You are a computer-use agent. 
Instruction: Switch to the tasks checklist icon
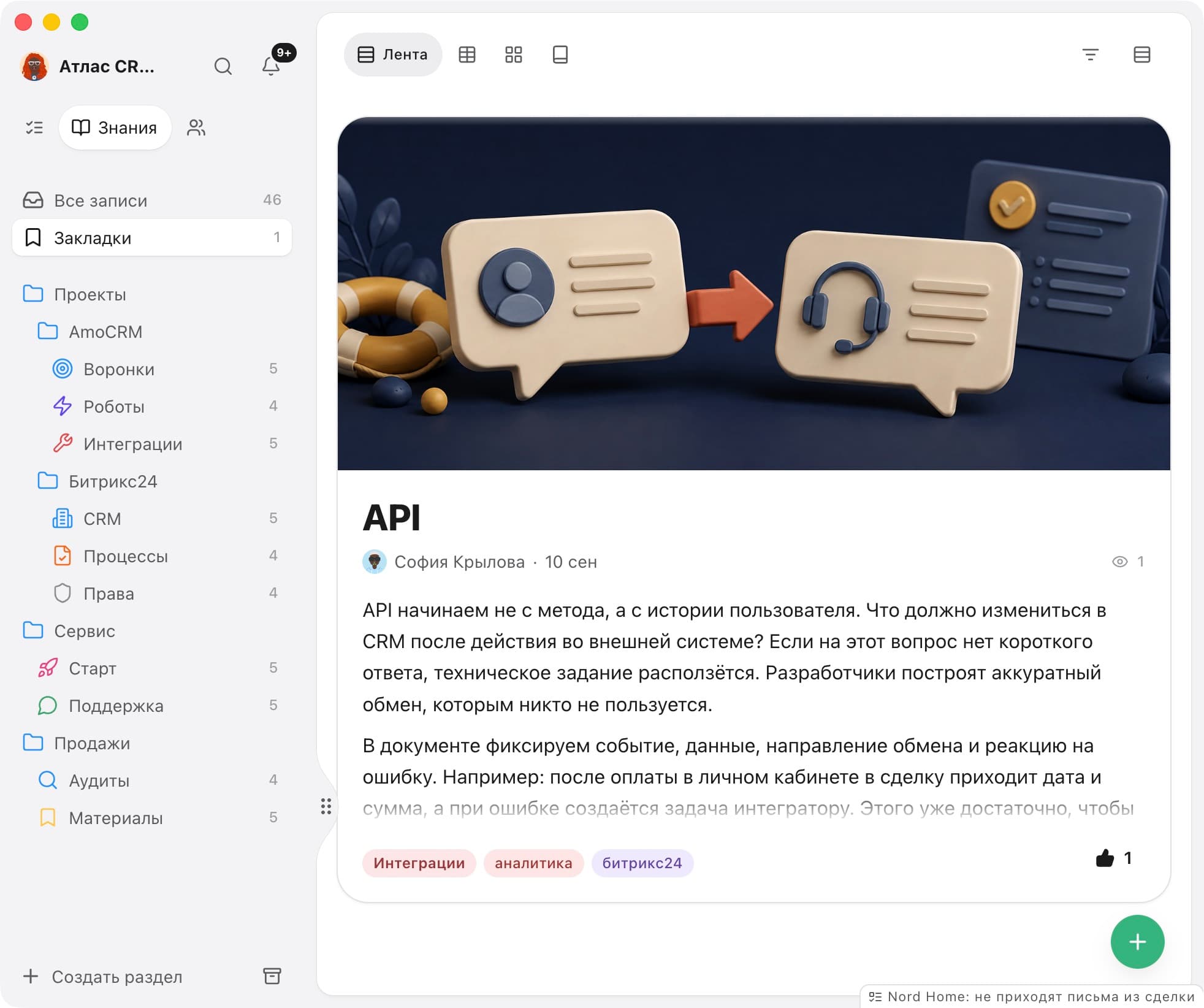tap(34, 128)
